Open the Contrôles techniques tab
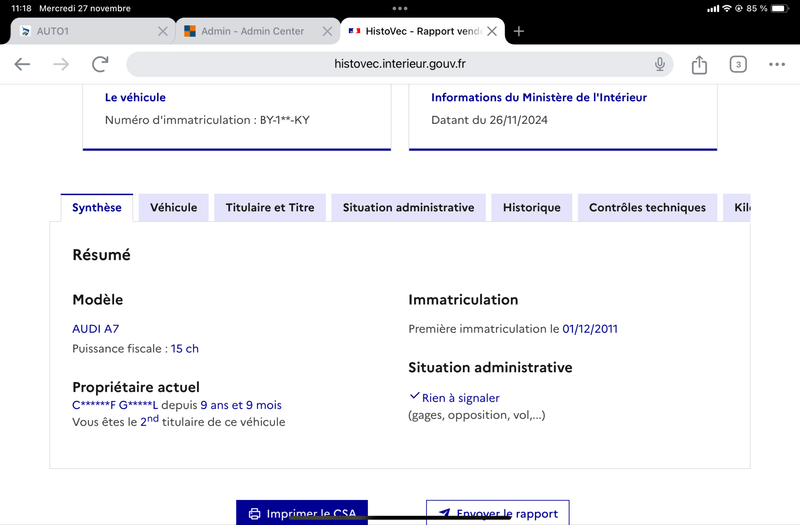The image size is (800, 525). click(647, 208)
